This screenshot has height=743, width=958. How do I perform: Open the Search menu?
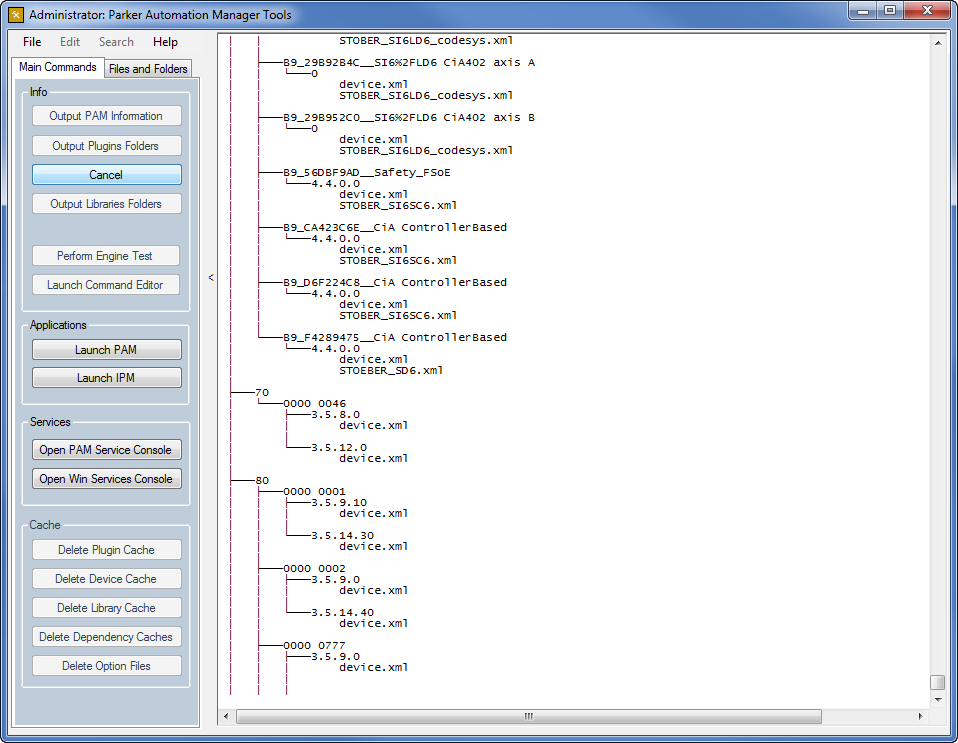[x=116, y=42]
